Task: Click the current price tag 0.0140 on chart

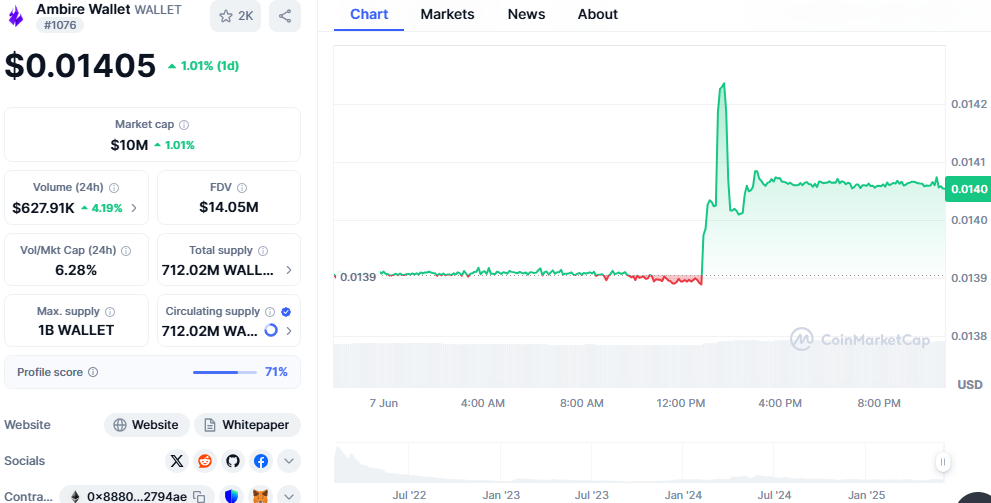Action: point(968,189)
